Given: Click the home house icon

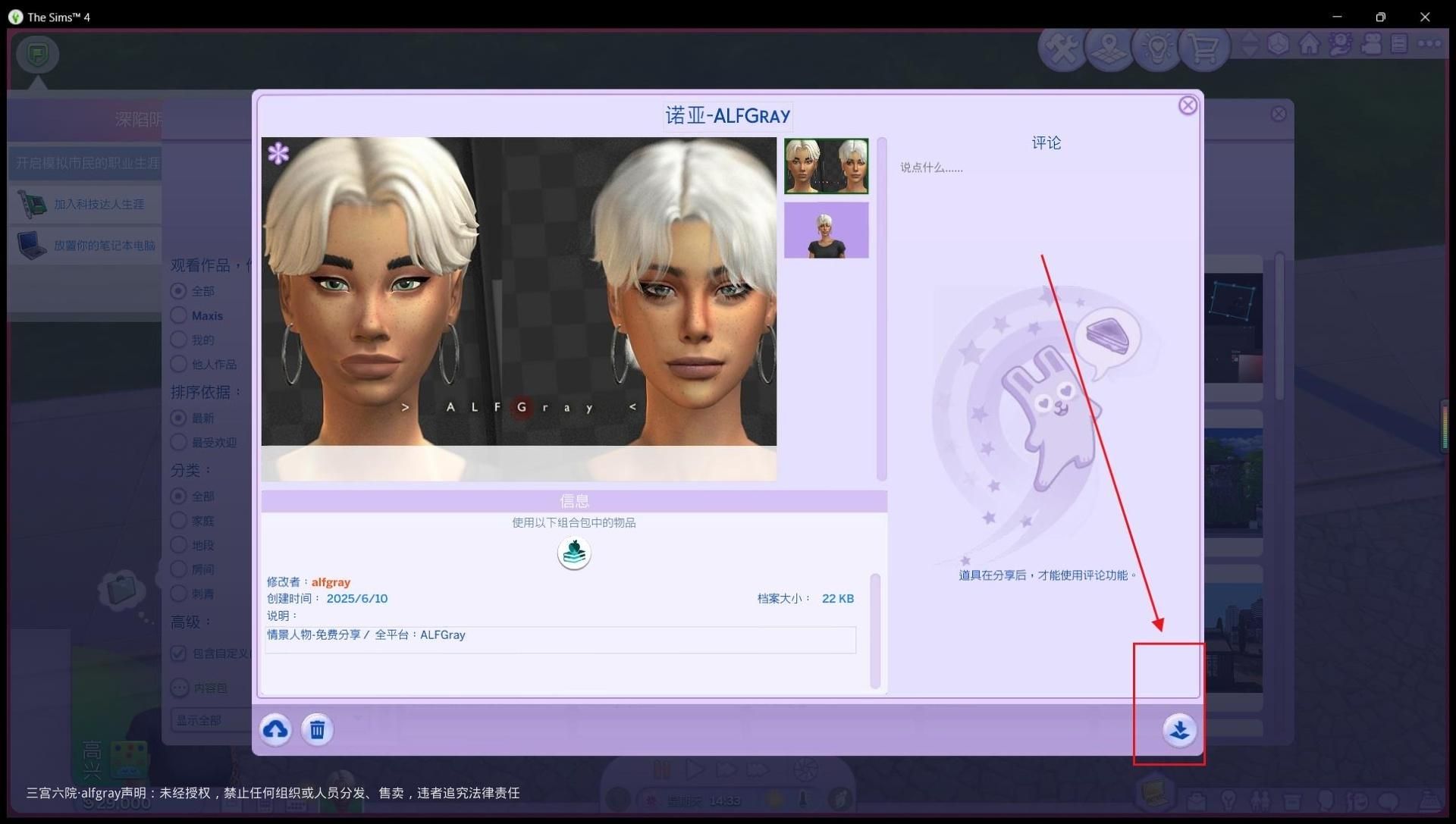Looking at the screenshot, I should pos(1310,44).
